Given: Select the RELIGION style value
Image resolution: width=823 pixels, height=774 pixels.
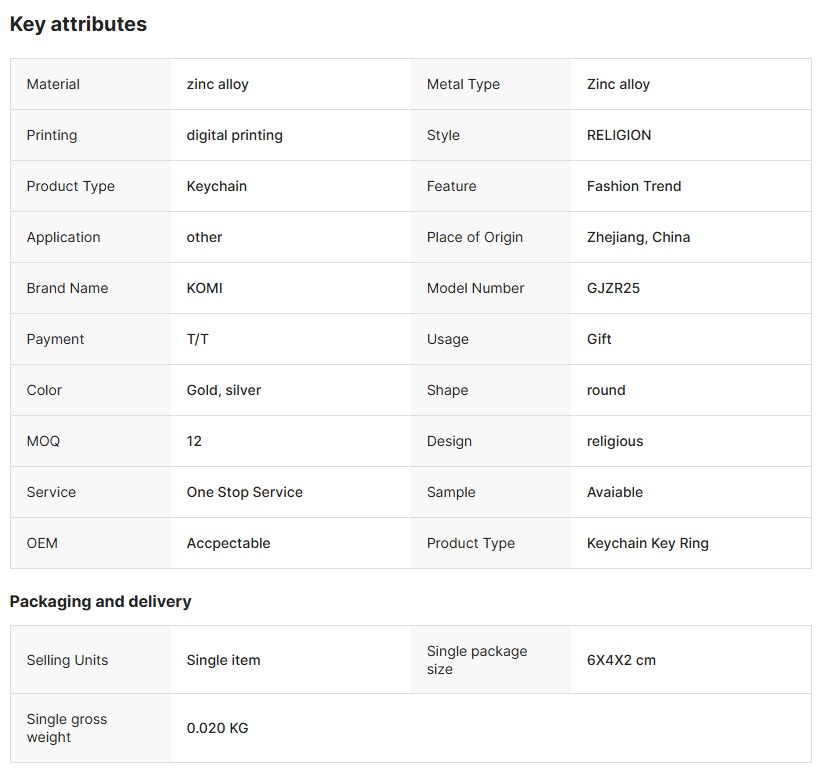Looking at the screenshot, I should [x=619, y=135].
